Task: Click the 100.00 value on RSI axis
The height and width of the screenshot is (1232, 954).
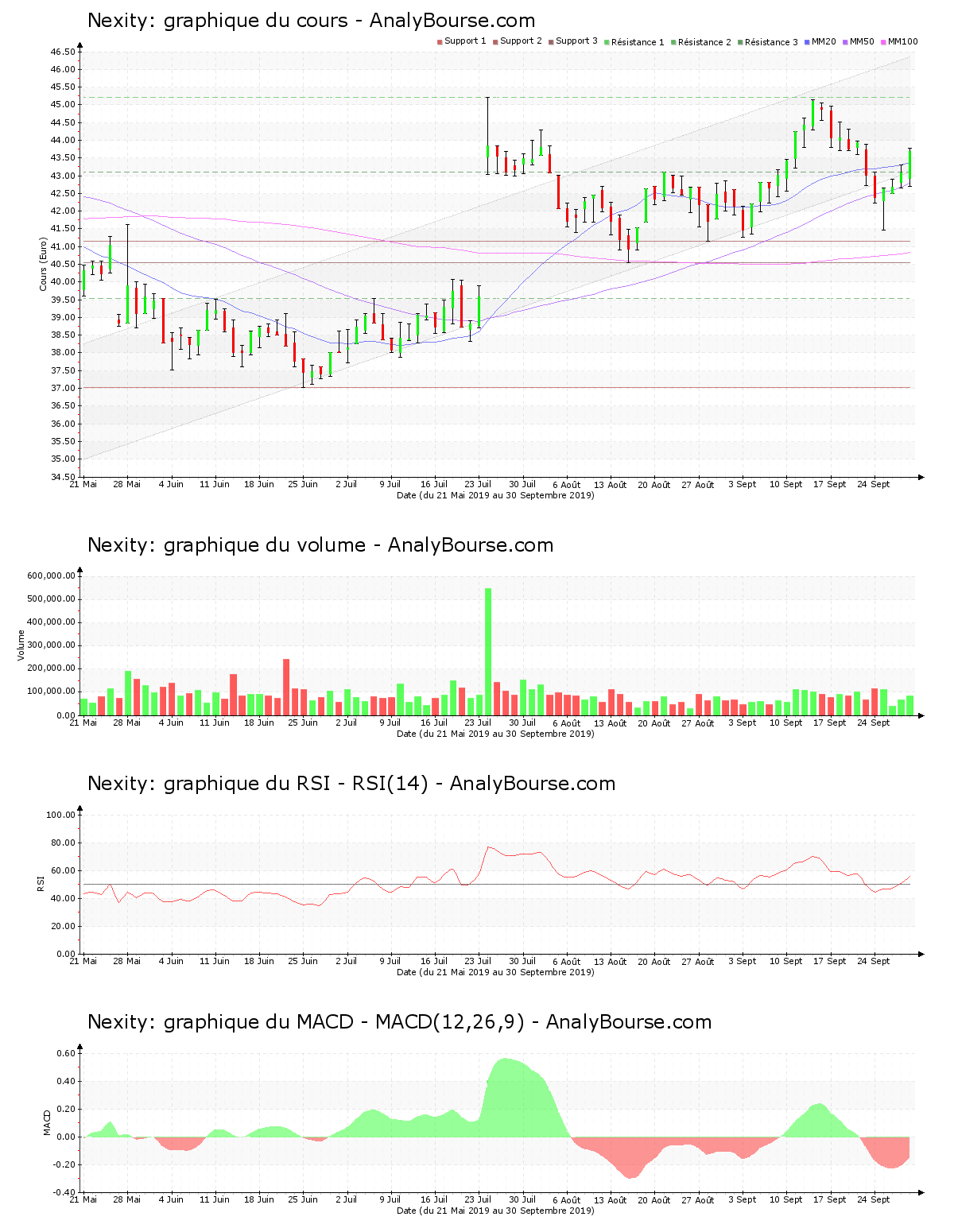Action: click(60, 815)
